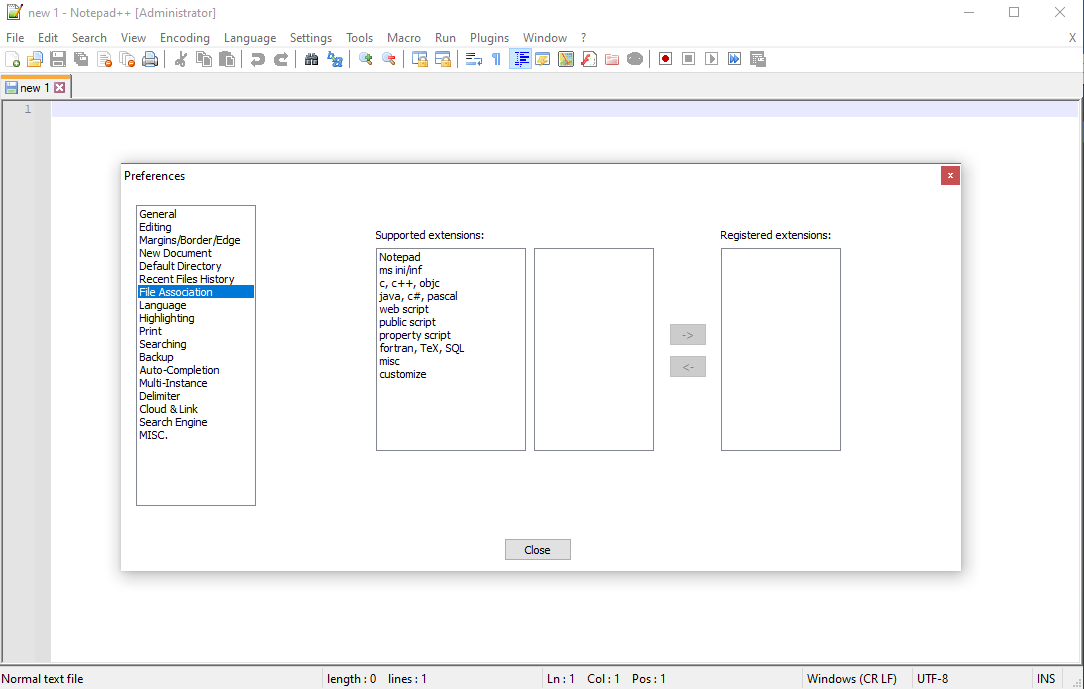The image size is (1084, 689).
Task: Pick 'customize' in Supported extensions list
Action: click(x=403, y=374)
